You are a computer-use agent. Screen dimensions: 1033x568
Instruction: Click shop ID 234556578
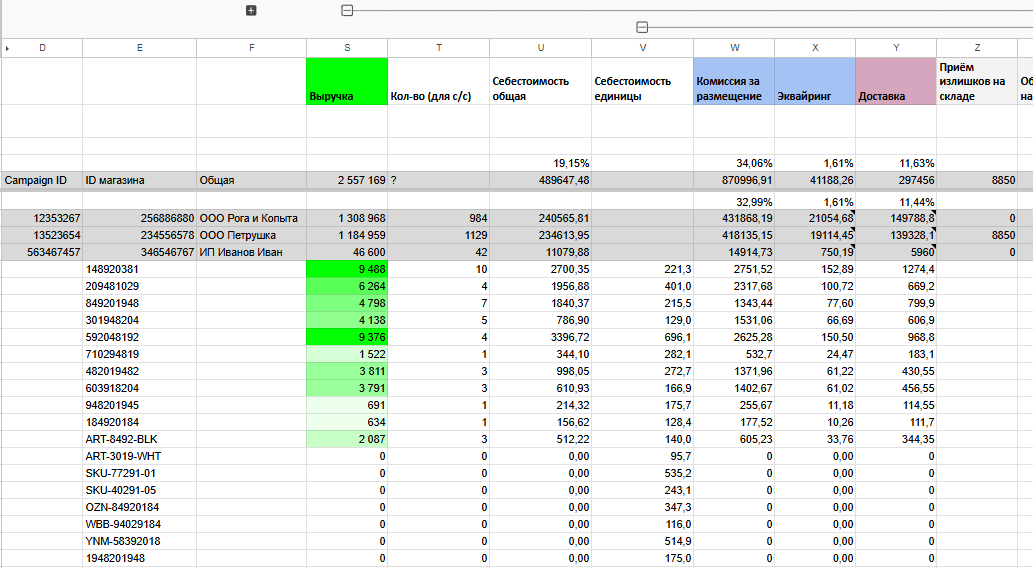click(140, 235)
